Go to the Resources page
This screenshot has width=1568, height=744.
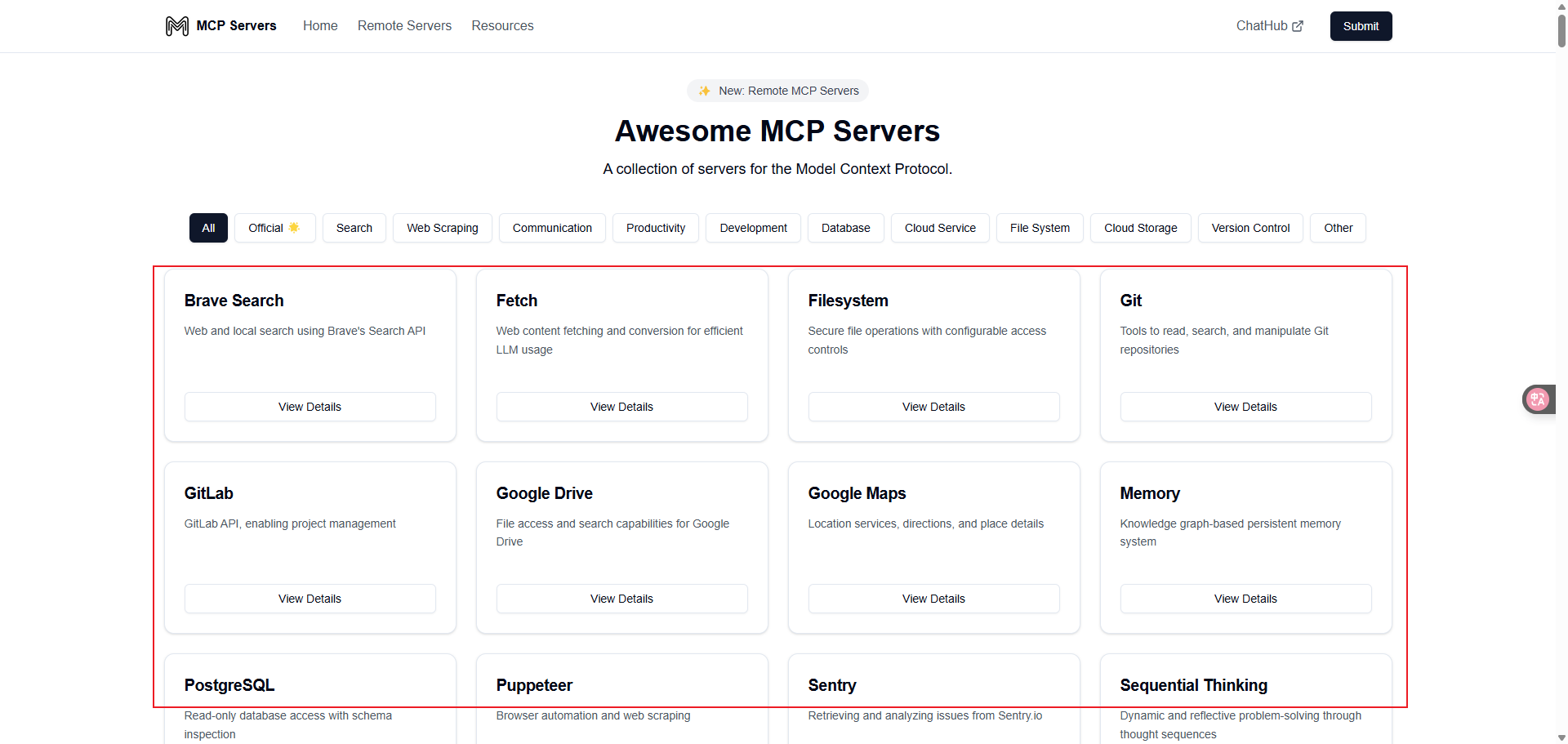point(502,26)
